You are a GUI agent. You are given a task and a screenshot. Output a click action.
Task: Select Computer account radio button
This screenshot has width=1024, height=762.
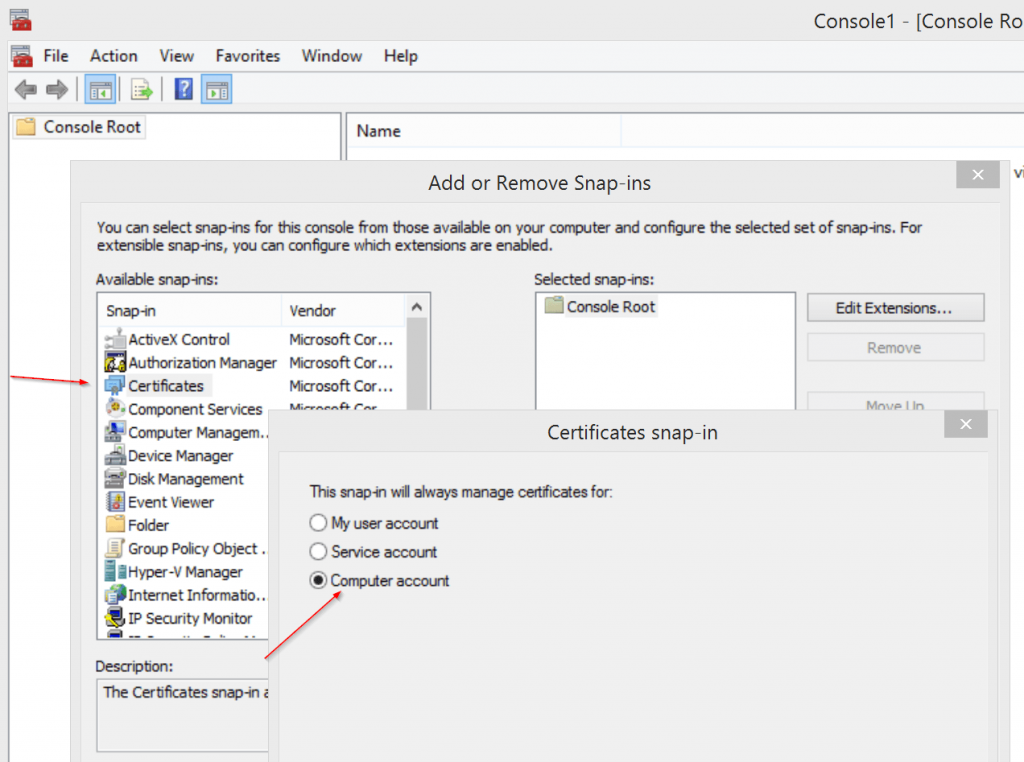318,580
